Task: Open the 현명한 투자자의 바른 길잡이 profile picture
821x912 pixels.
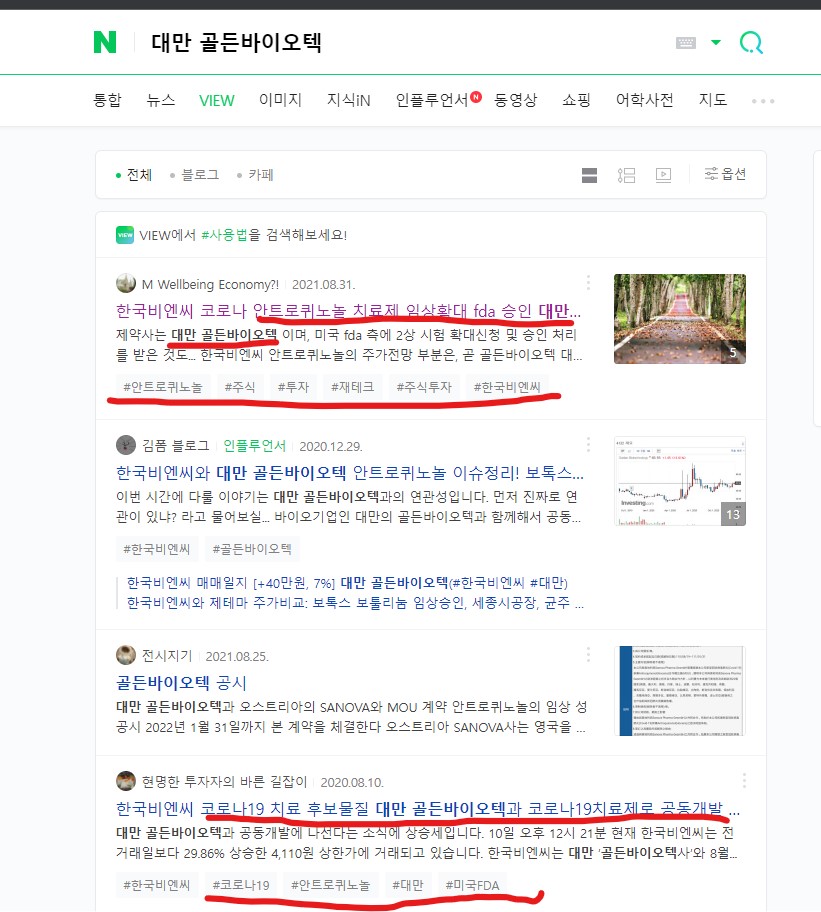Action: point(126,781)
